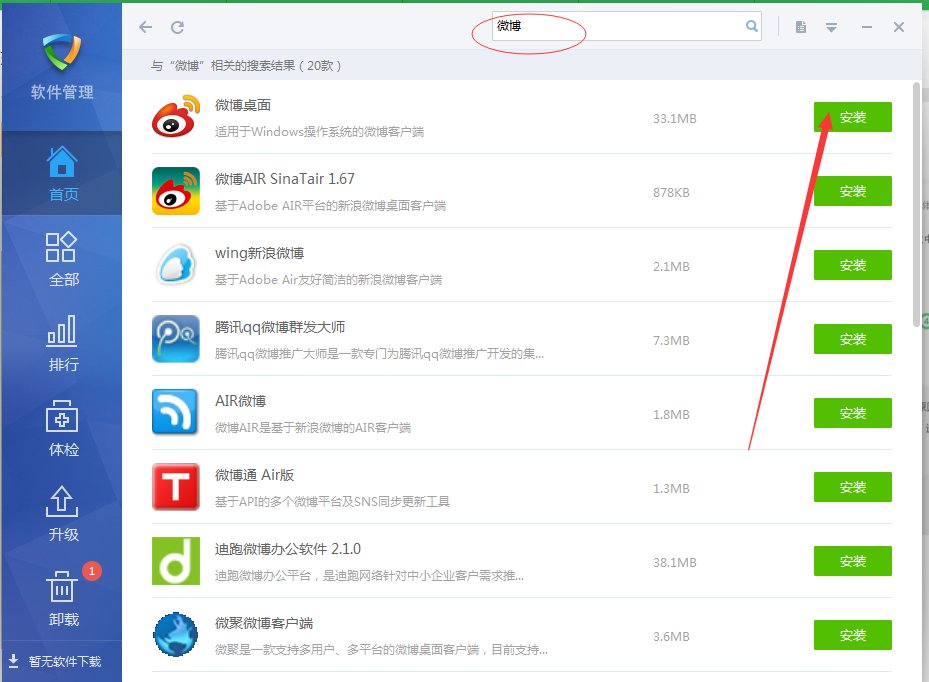Open the 迪跑微博办公软件 2.1.0 title
Viewport: 929px width, 682px height.
tap(287, 549)
